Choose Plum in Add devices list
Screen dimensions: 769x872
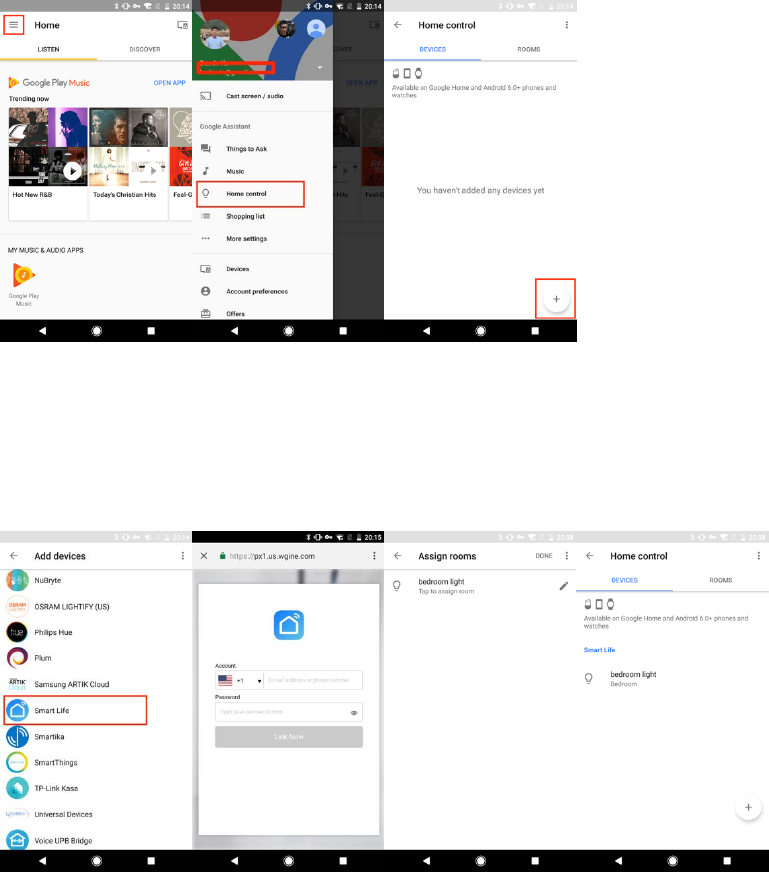(x=96, y=658)
